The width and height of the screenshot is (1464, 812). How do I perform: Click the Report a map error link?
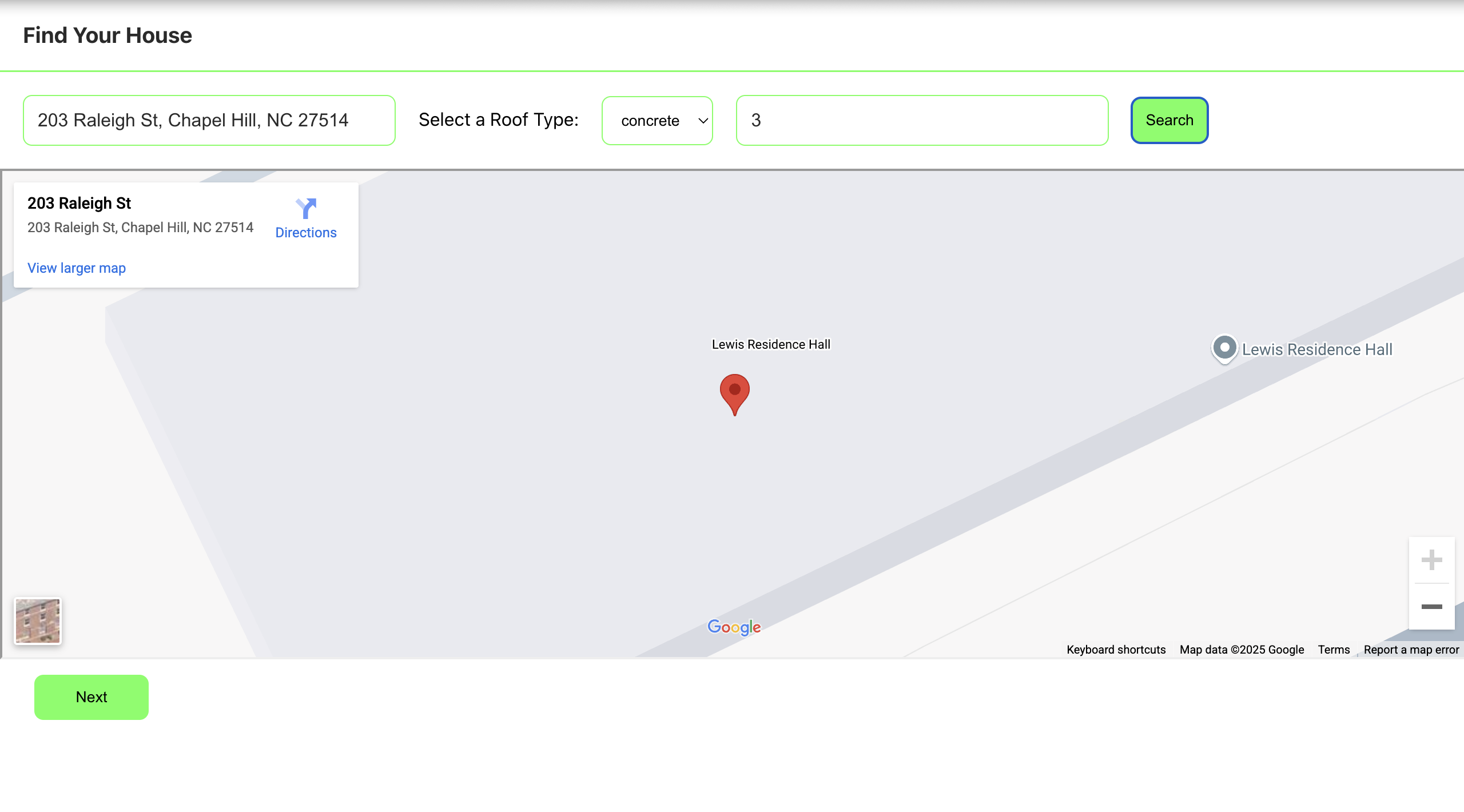point(1411,650)
